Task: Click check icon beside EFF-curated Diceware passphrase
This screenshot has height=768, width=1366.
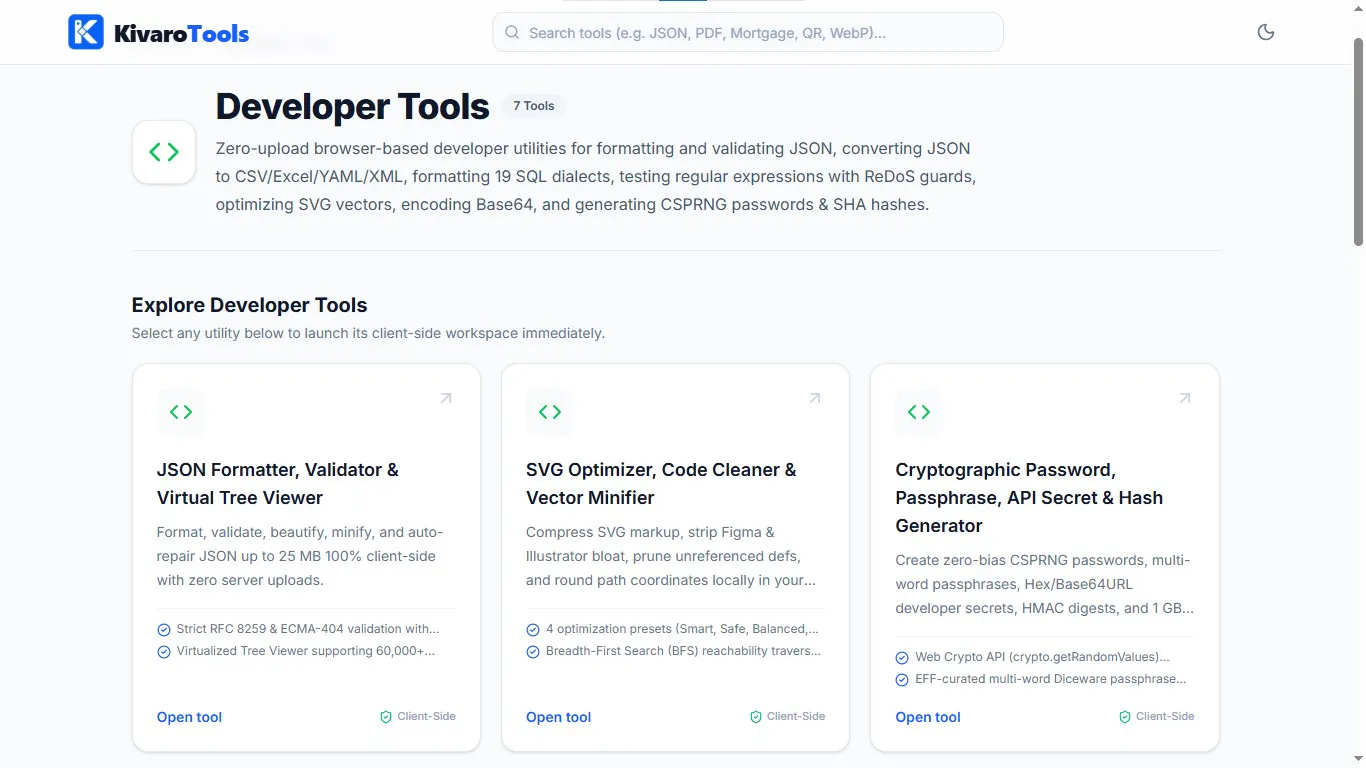Action: tap(902, 680)
